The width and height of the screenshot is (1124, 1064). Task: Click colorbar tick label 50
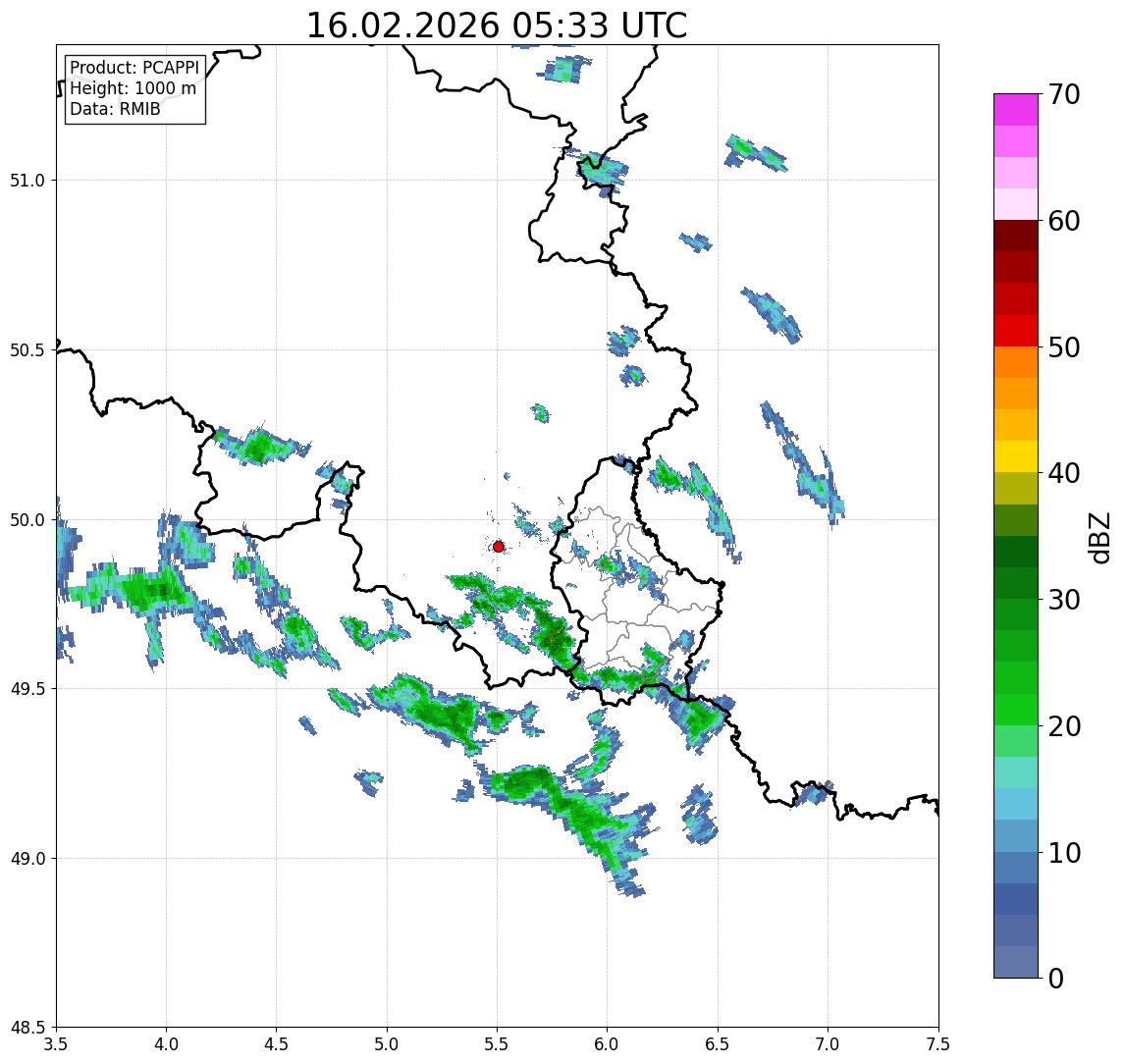point(1064,347)
